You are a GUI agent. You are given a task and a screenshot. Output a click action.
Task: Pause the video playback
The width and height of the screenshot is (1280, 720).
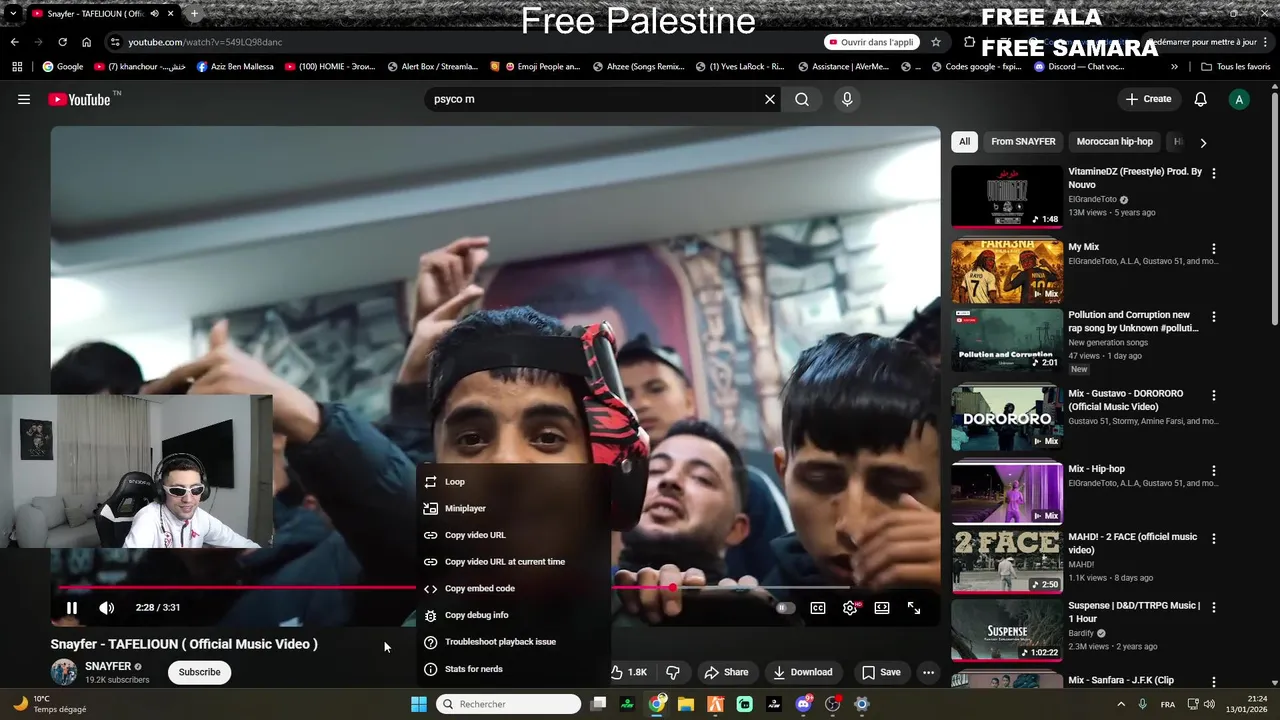tap(72, 607)
